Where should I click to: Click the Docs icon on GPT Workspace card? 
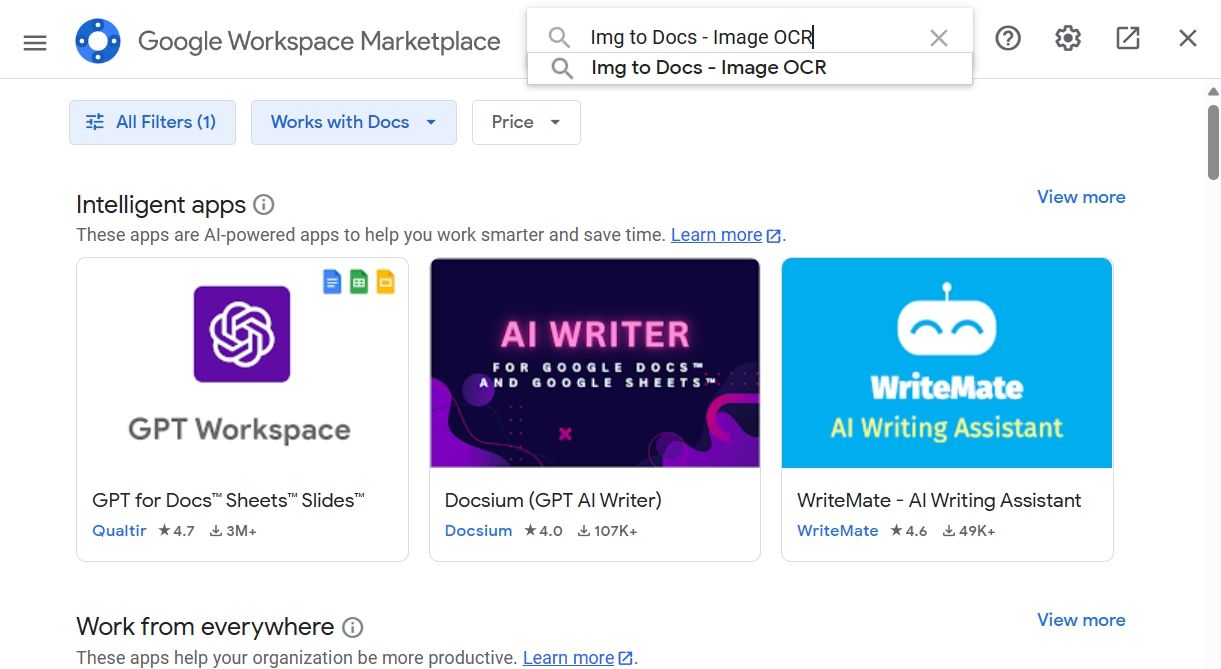tap(331, 281)
